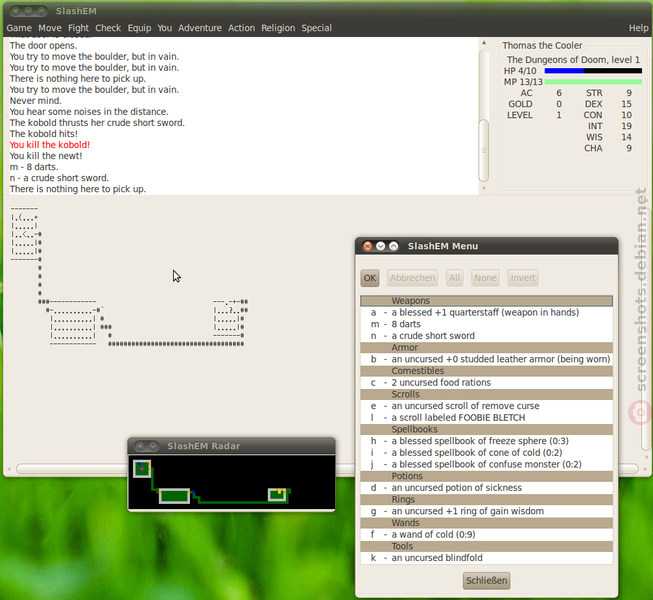Screen dimensions: 653x600
Task: Select the uncursed blindfold item
Action: 486,558
